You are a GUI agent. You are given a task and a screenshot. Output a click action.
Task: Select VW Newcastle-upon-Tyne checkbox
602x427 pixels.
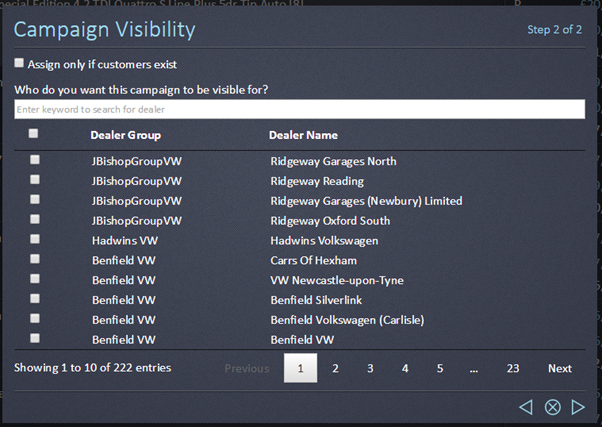pos(35,278)
